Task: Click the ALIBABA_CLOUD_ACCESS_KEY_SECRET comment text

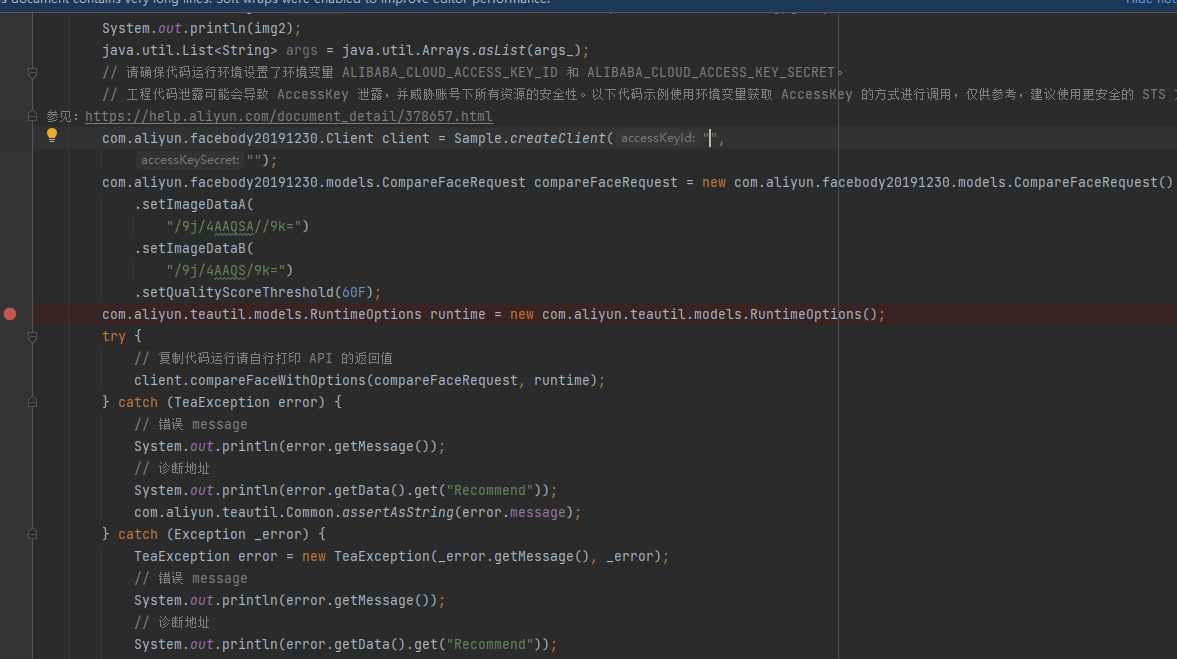Action: pos(710,73)
